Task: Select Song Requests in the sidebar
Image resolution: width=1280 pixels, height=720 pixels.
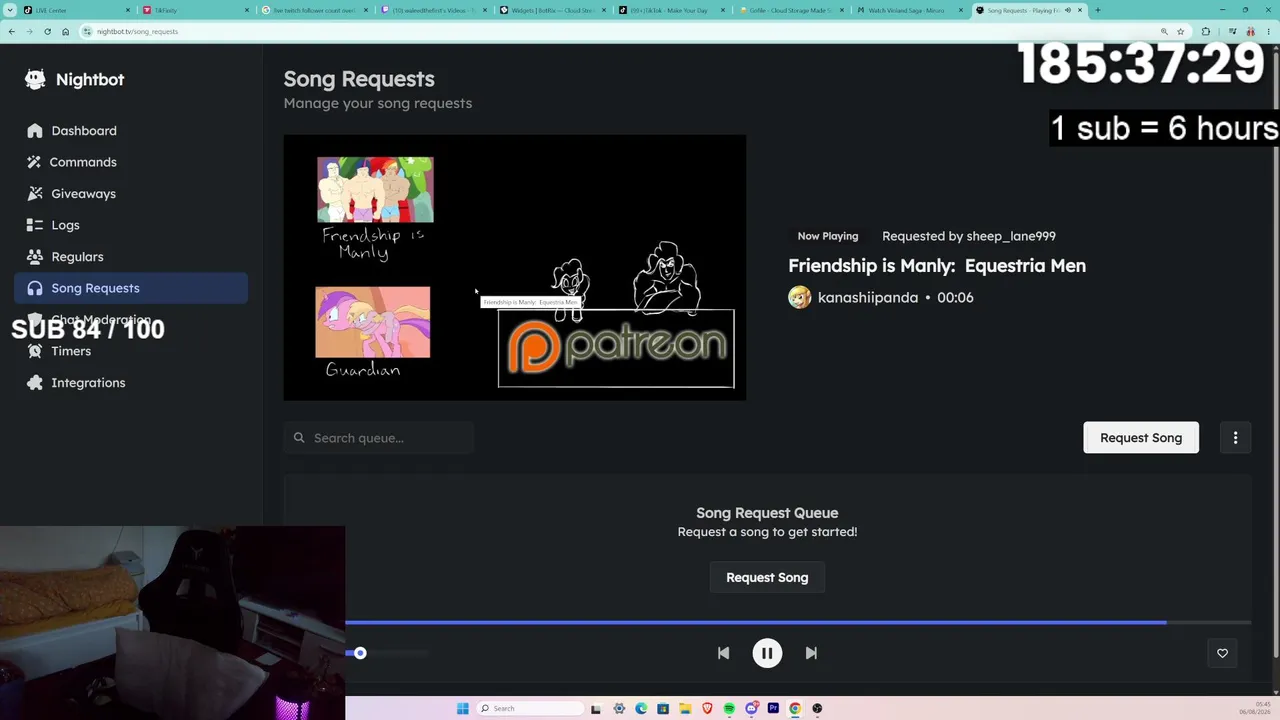Action: pos(131,288)
